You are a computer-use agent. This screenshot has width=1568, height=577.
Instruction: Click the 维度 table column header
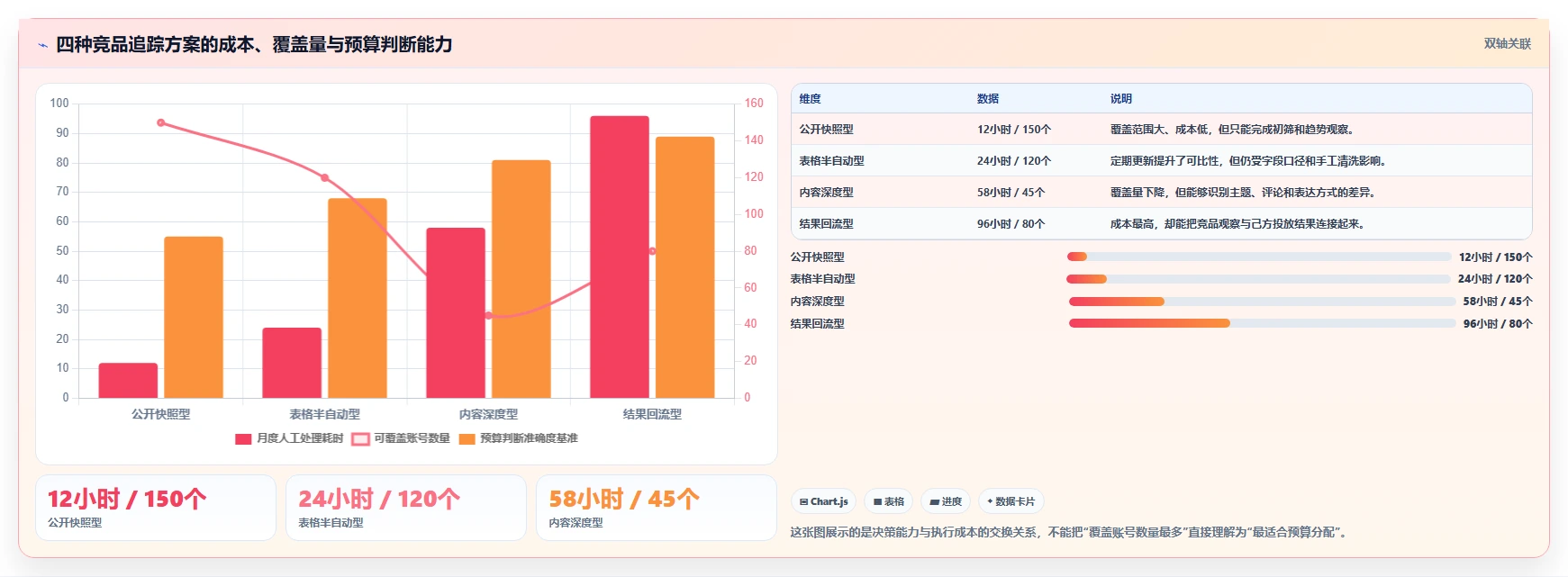(x=811, y=99)
